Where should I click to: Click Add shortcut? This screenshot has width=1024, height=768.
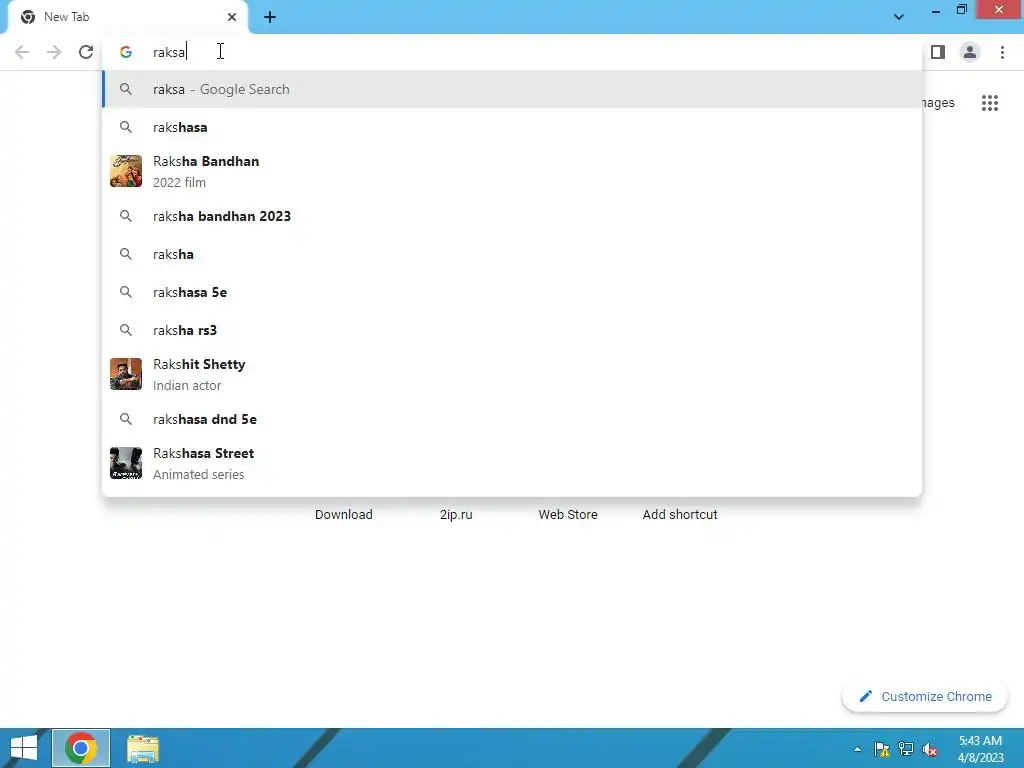click(x=680, y=515)
